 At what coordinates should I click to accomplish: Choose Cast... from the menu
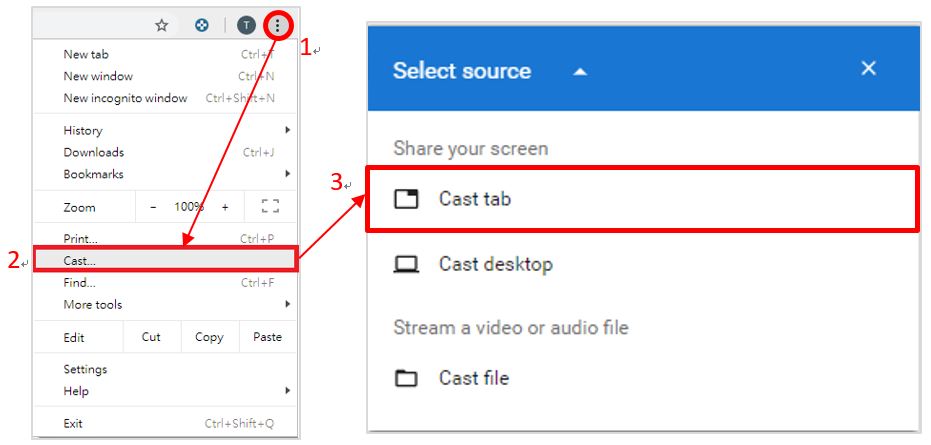click(x=164, y=260)
